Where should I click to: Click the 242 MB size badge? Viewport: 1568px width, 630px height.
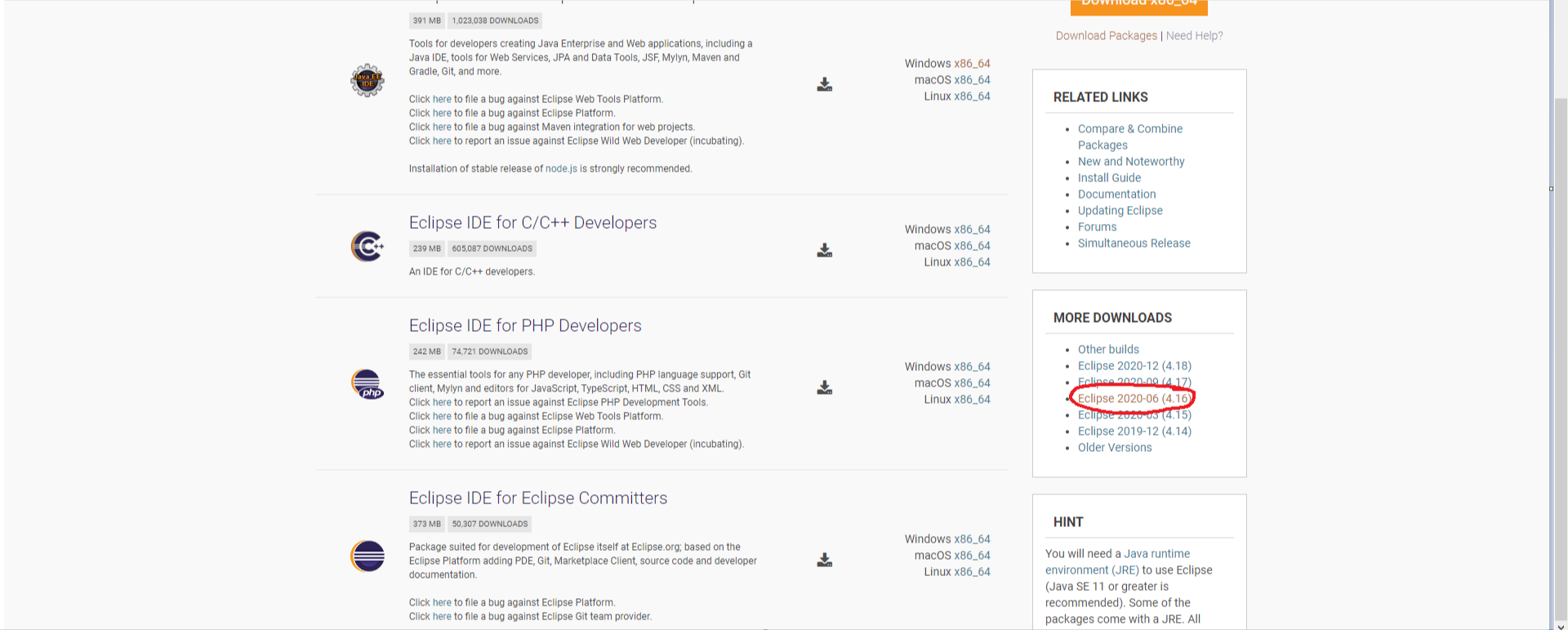426,352
